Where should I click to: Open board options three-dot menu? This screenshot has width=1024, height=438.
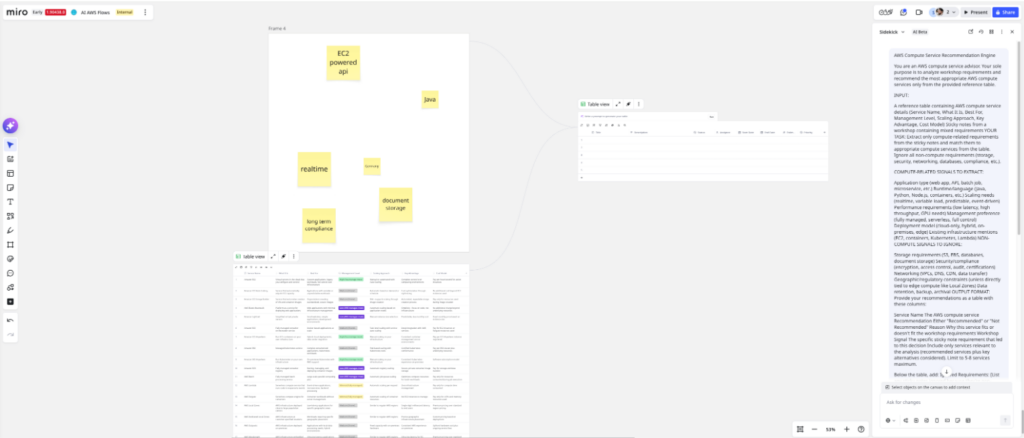(145, 13)
